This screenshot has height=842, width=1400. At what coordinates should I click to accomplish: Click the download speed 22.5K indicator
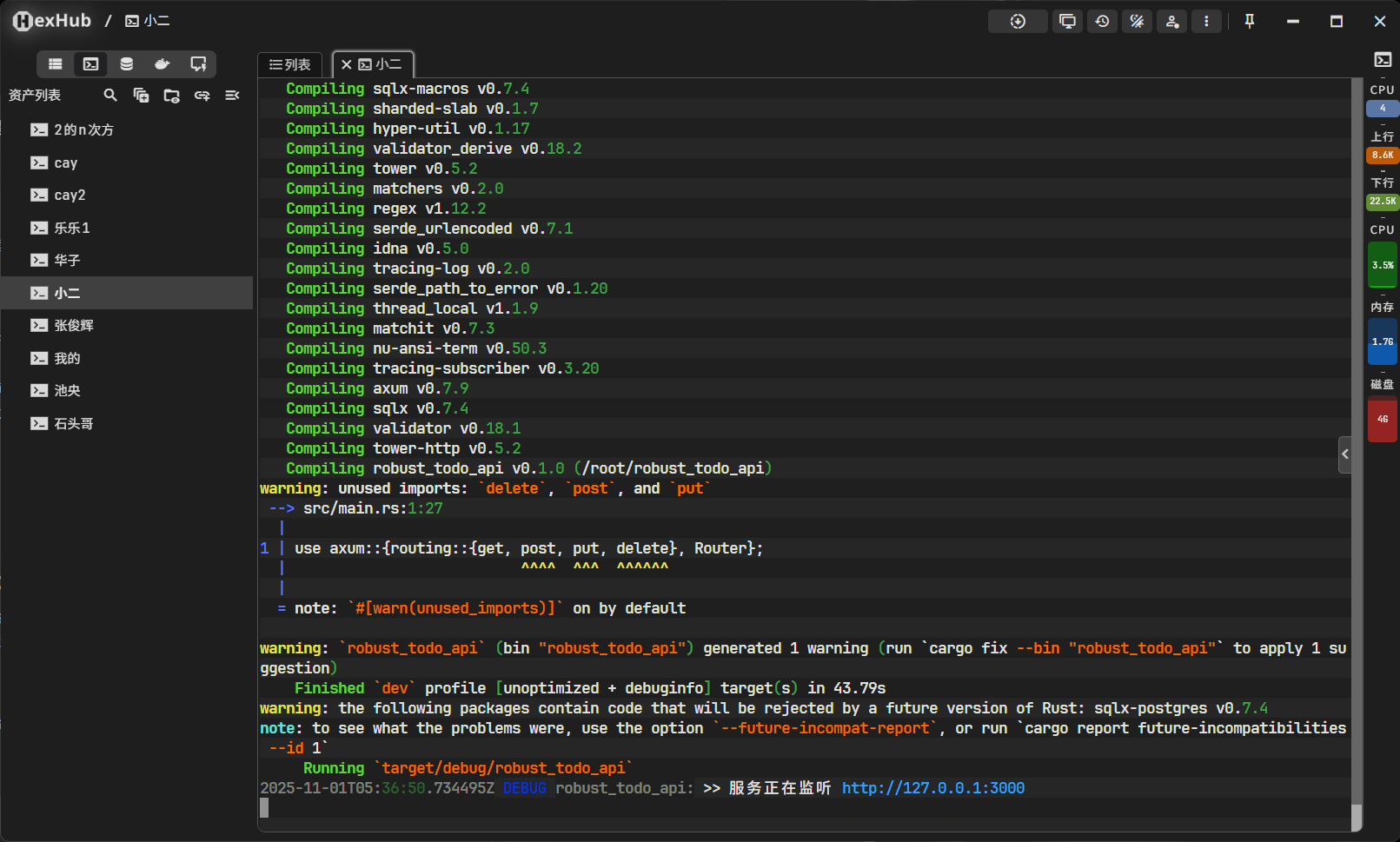(1383, 202)
